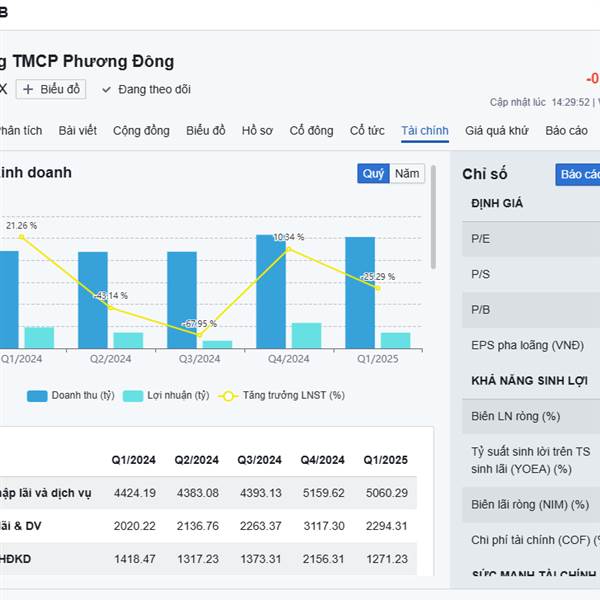The image size is (600, 600).
Task: Click the Q3/2024 chart axis label
Action: click(199, 359)
